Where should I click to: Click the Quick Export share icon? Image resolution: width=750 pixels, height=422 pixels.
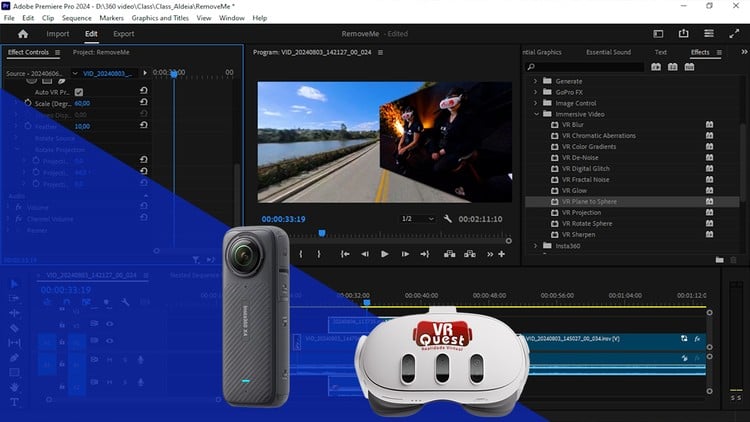point(684,33)
